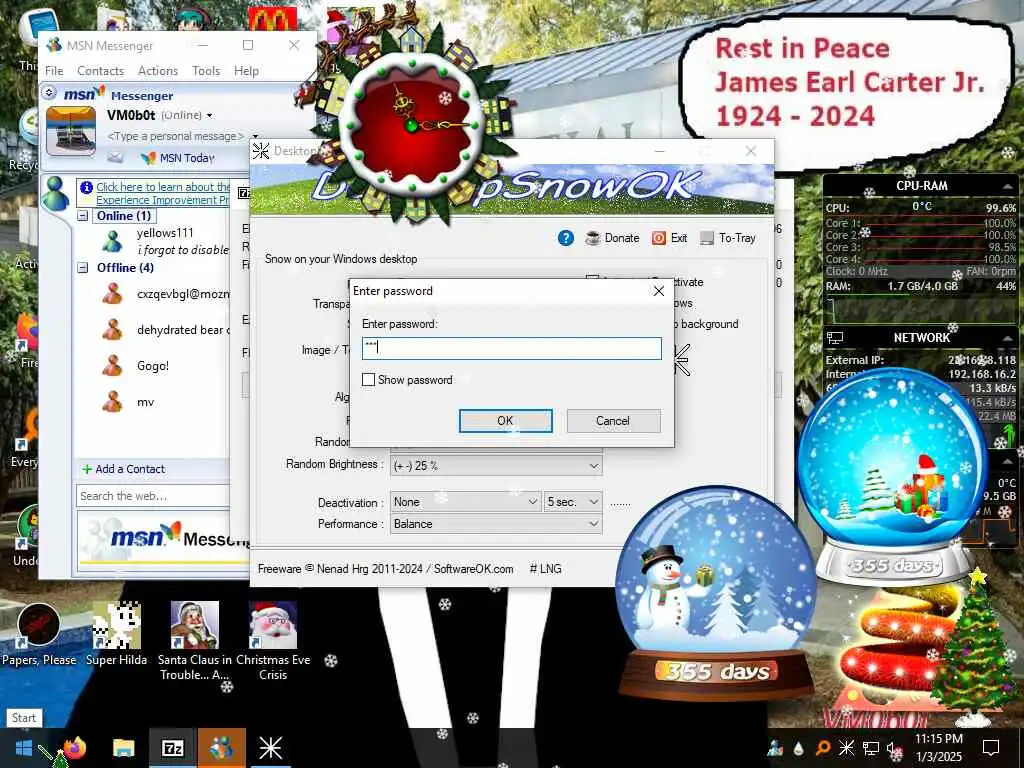This screenshot has width=1024, height=768.
Task: Click the Donate coffee cup icon
Action: coord(592,238)
